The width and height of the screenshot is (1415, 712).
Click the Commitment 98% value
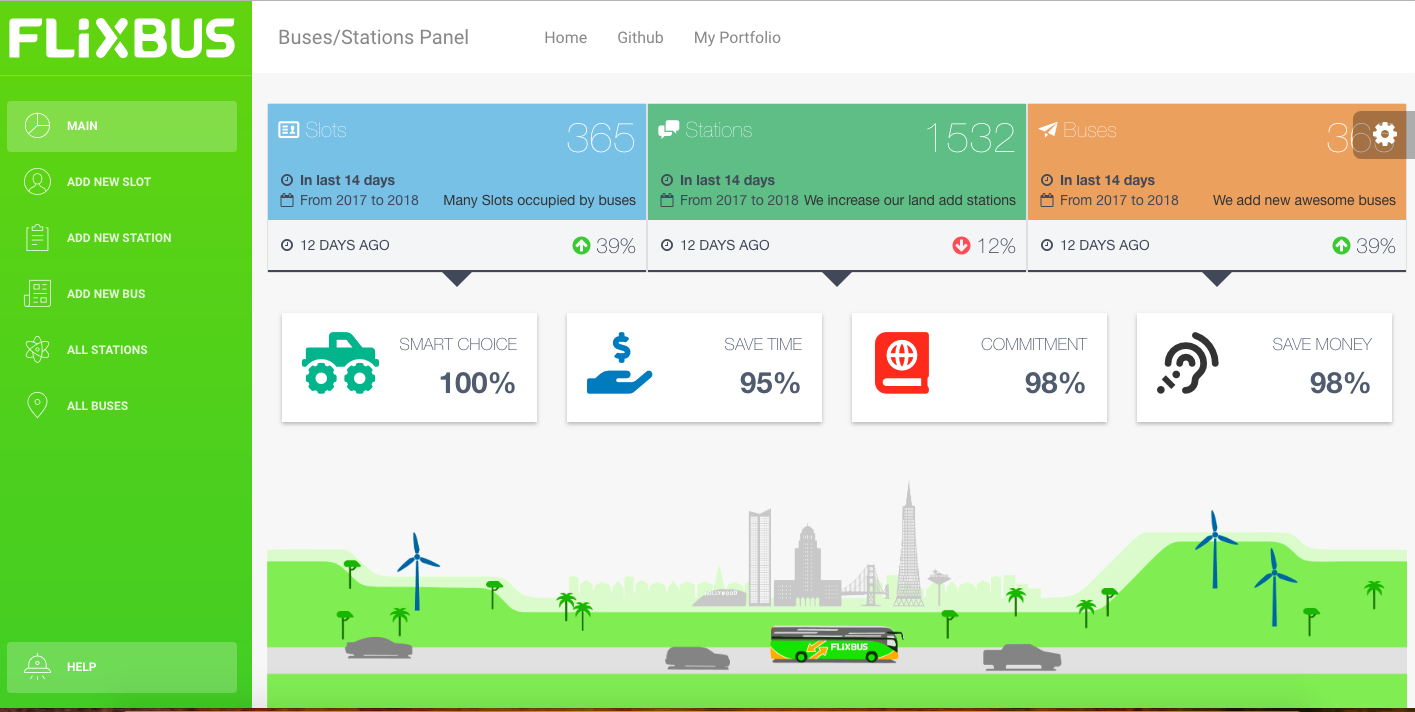[1055, 383]
